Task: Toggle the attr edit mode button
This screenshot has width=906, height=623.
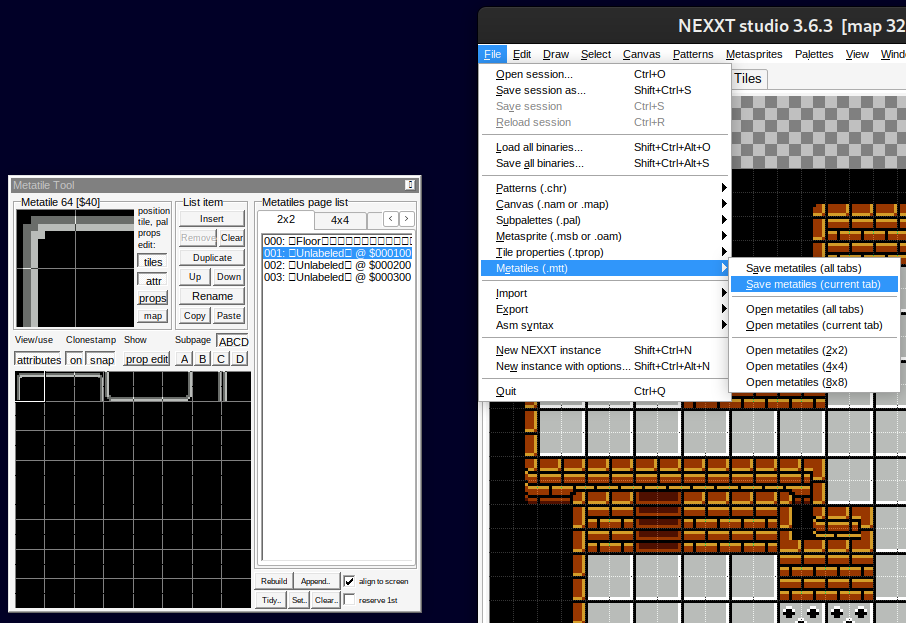Action: click(x=153, y=281)
